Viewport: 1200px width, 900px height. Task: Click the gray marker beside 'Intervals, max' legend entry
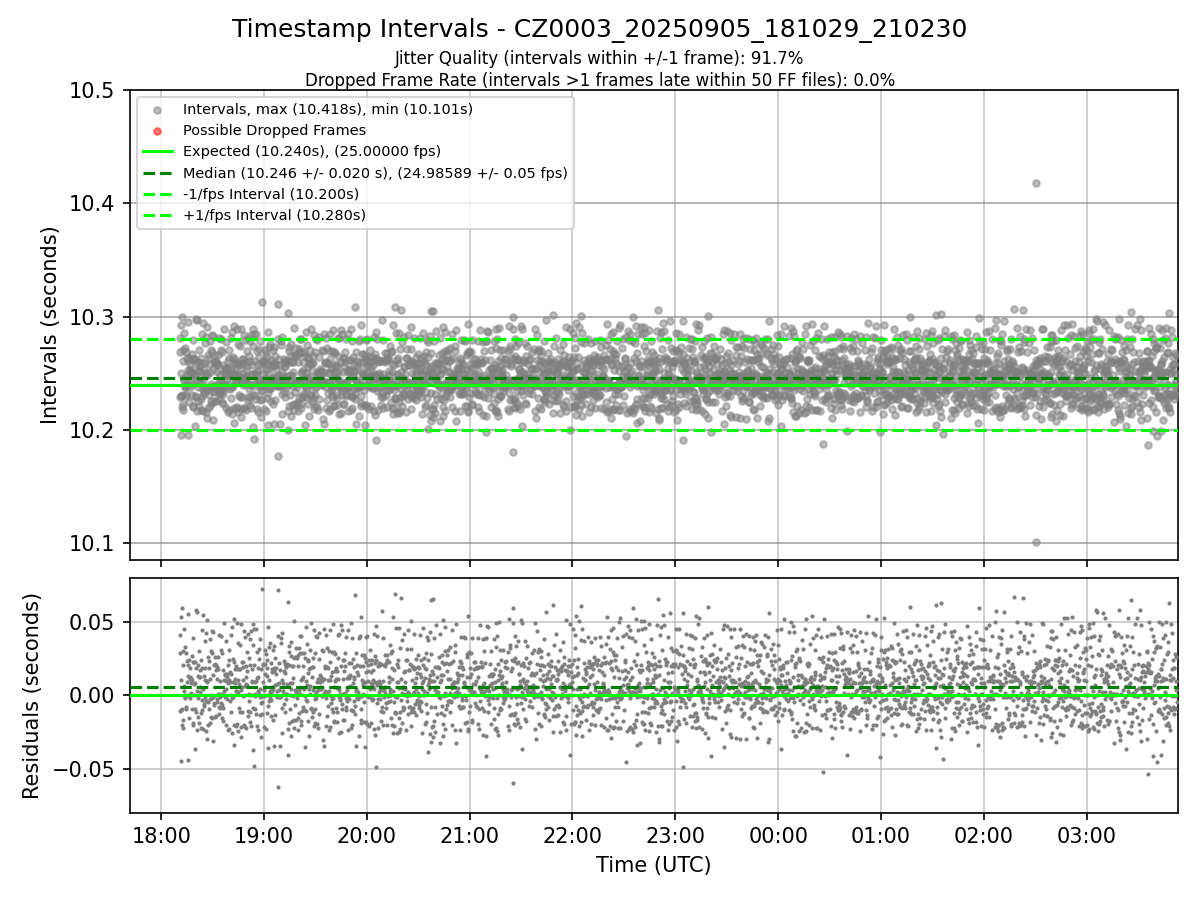pyautogui.click(x=157, y=110)
